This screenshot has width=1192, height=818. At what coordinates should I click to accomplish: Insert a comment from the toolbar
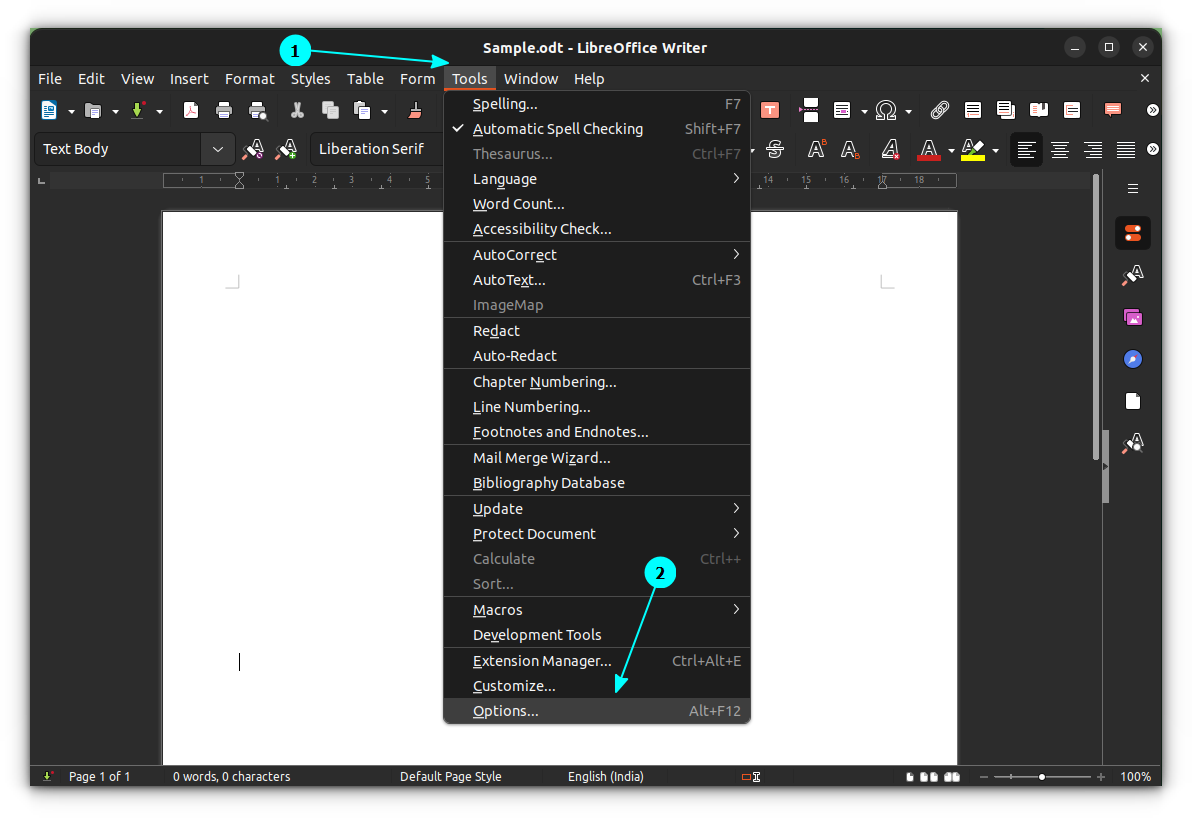pyautogui.click(x=1113, y=110)
